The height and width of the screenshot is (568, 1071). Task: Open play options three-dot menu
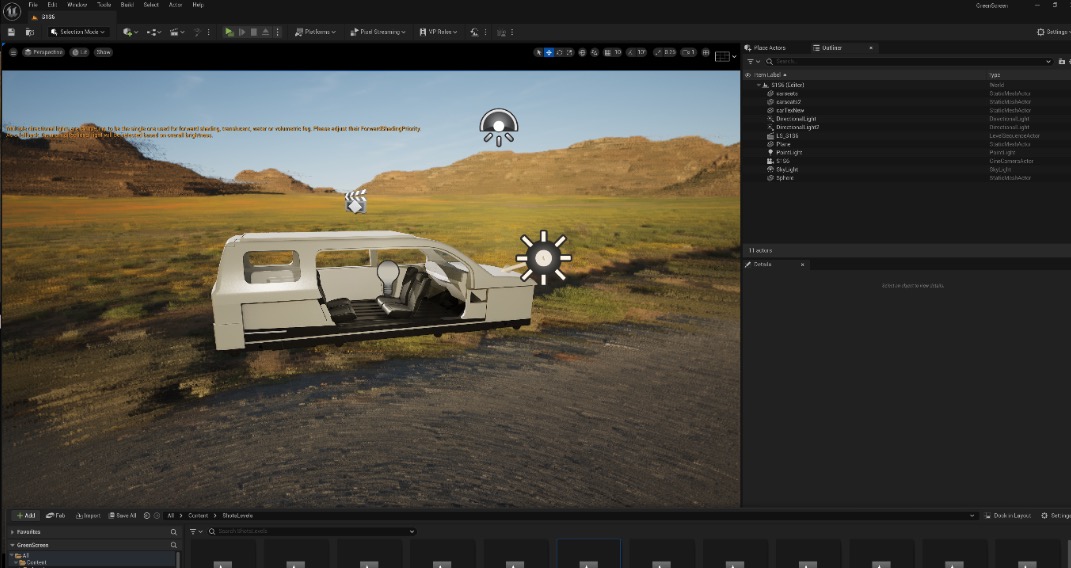tap(277, 32)
